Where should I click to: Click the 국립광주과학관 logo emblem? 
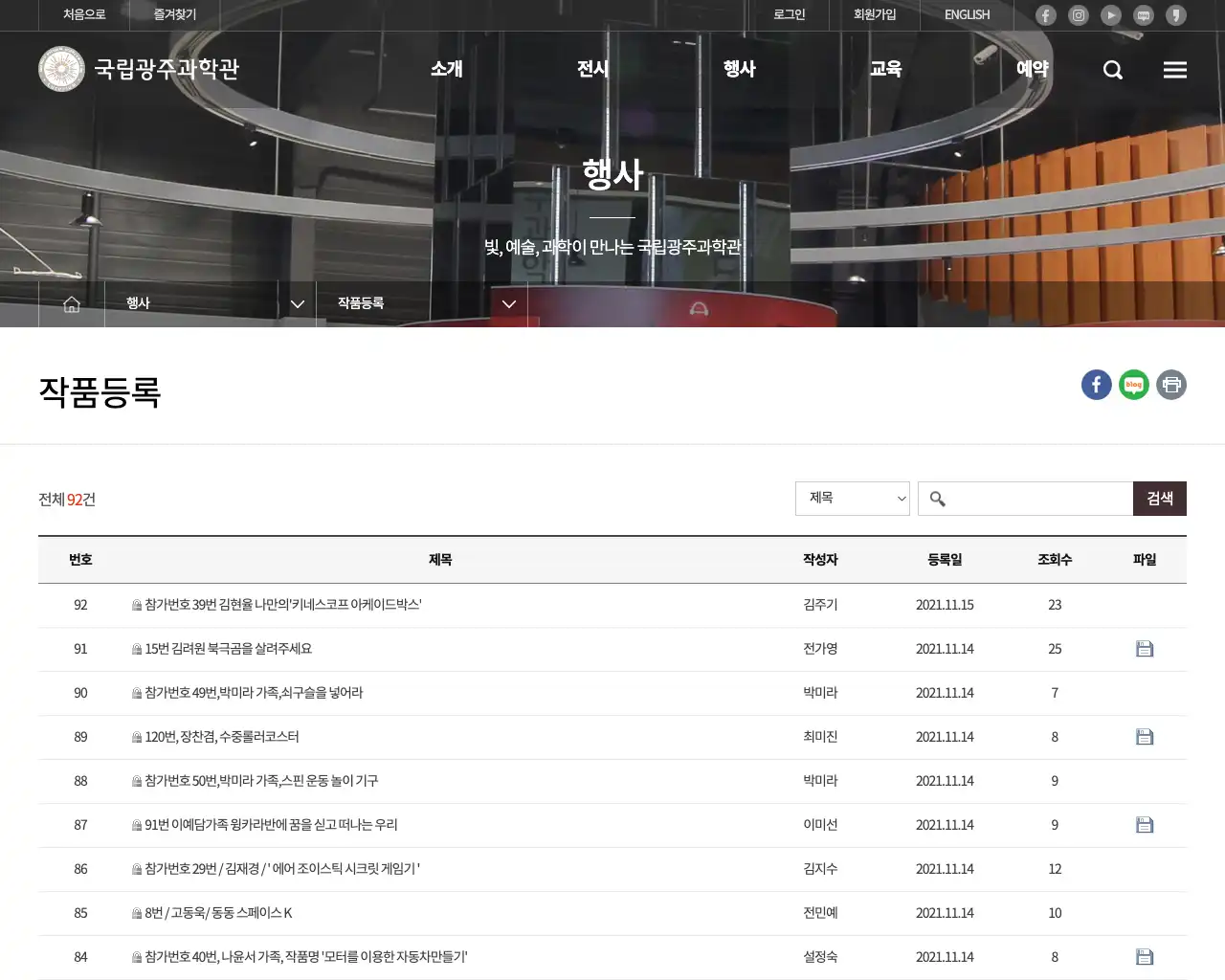(x=61, y=68)
